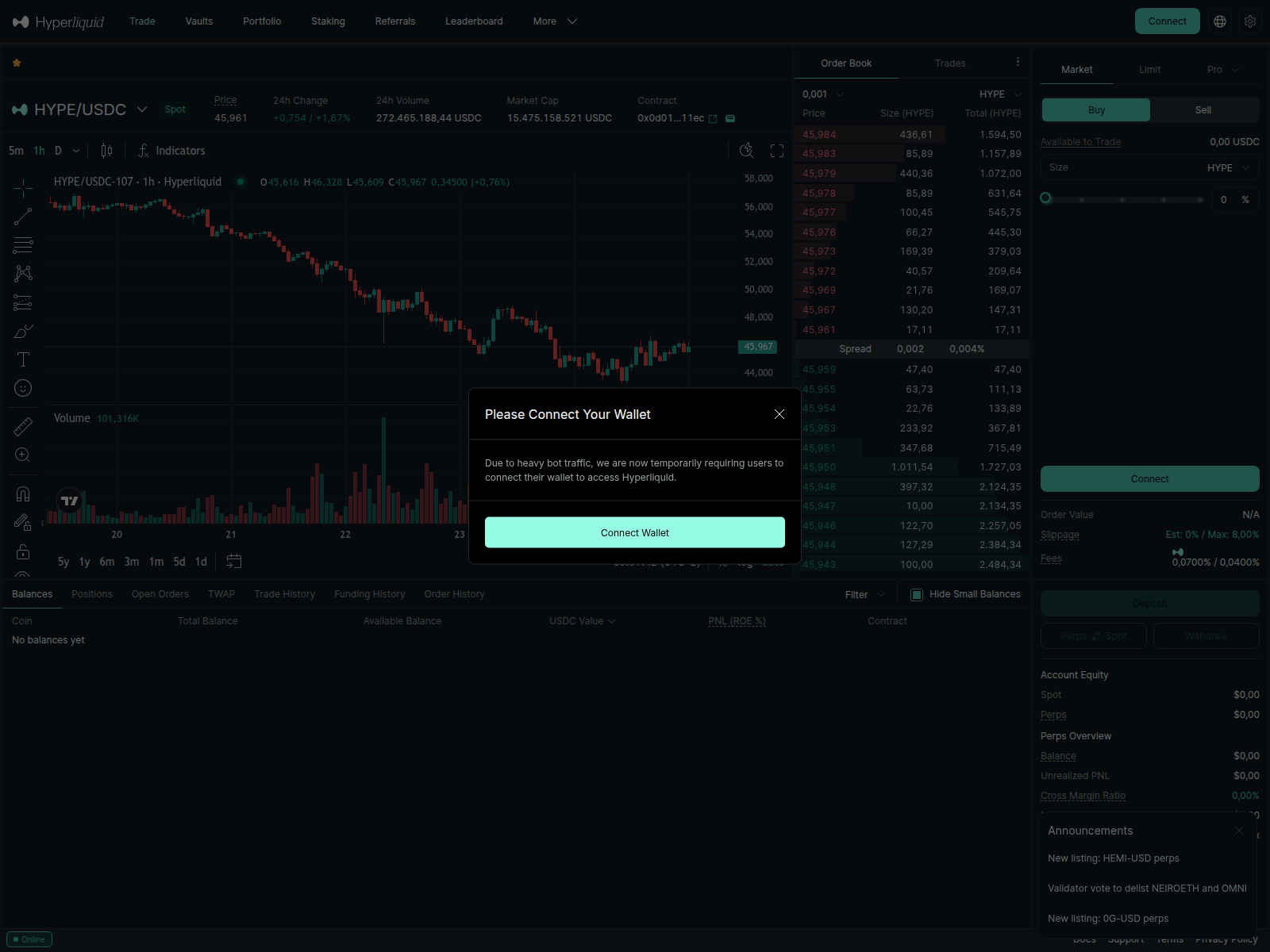Viewport: 1270px width, 952px height.
Task: Switch chart interval to D
Action: pos(58,151)
